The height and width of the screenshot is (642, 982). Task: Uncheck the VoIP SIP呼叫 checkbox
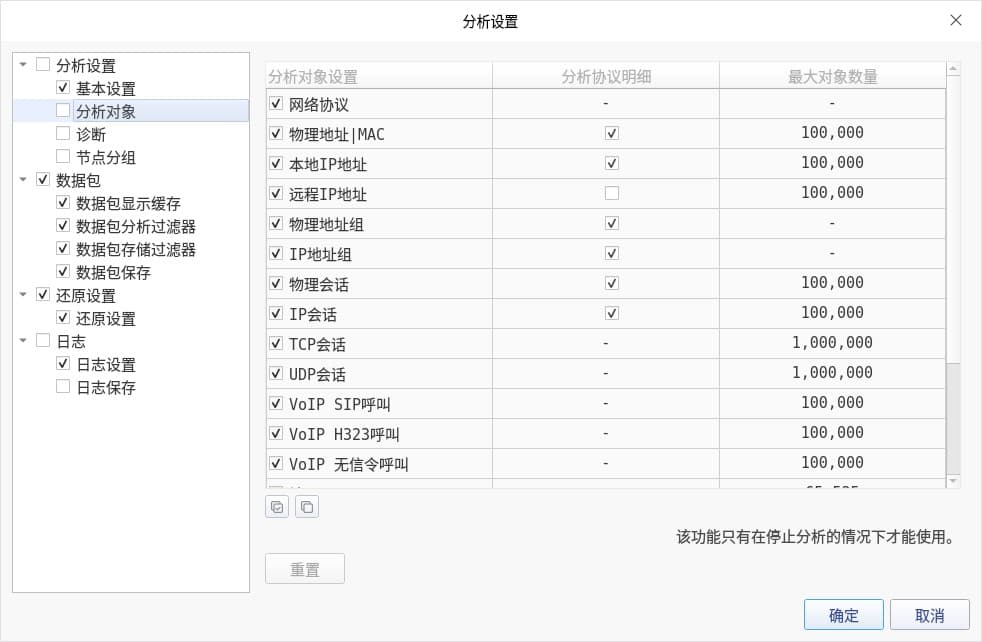click(276, 403)
